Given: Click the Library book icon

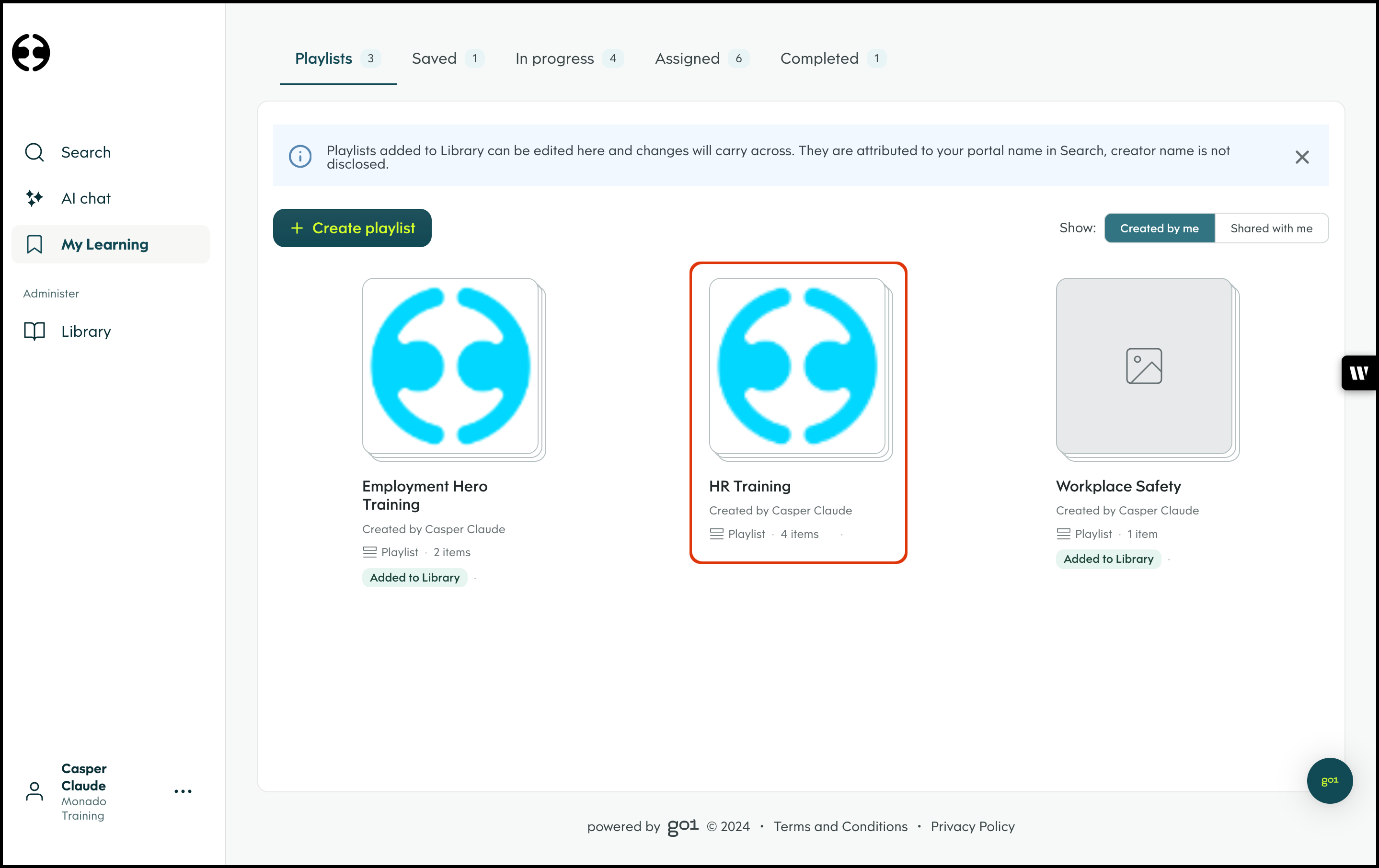Looking at the screenshot, I should pos(34,331).
